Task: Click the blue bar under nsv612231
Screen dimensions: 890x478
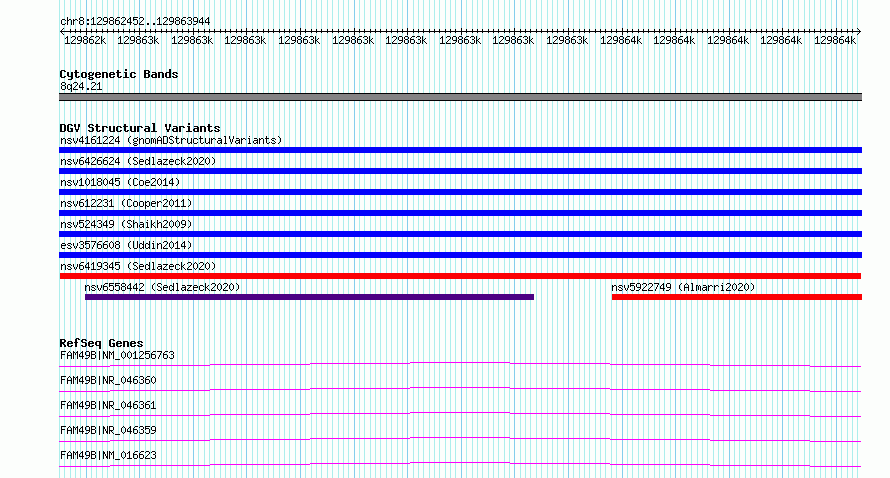Action: 460,213
